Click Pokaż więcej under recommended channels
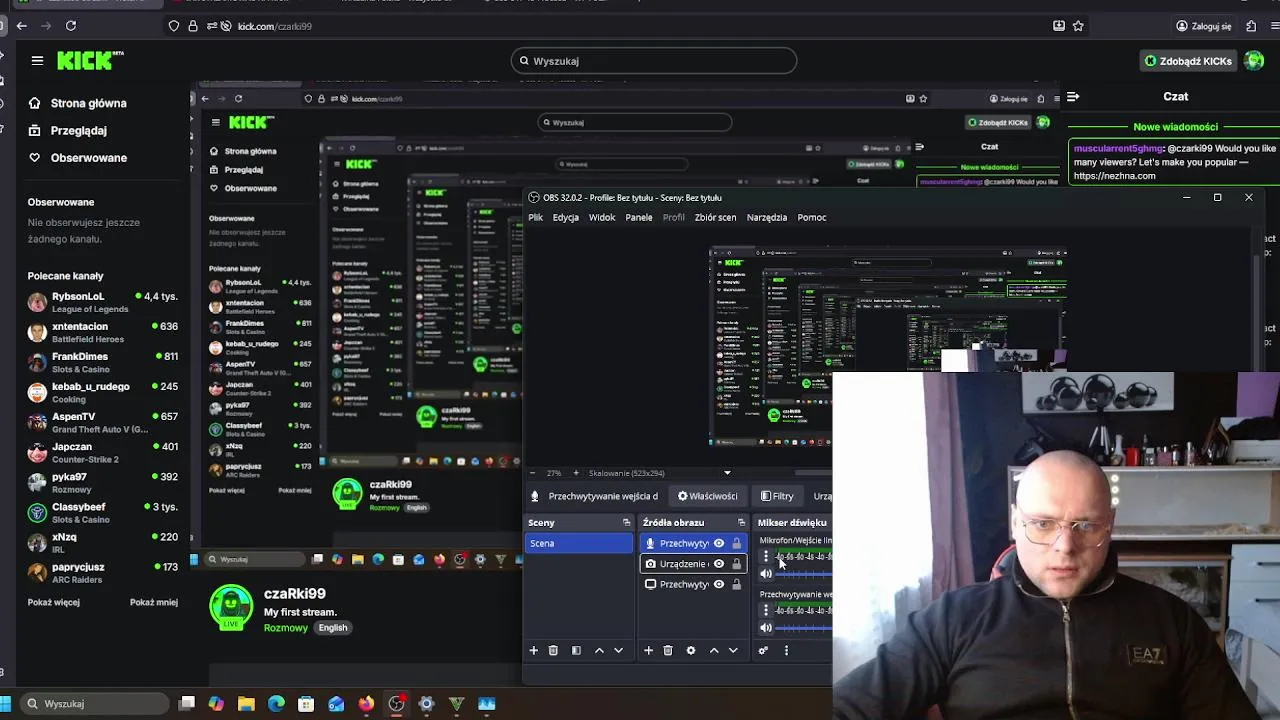Screen dimensions: 1280x720 pos(53,602)
